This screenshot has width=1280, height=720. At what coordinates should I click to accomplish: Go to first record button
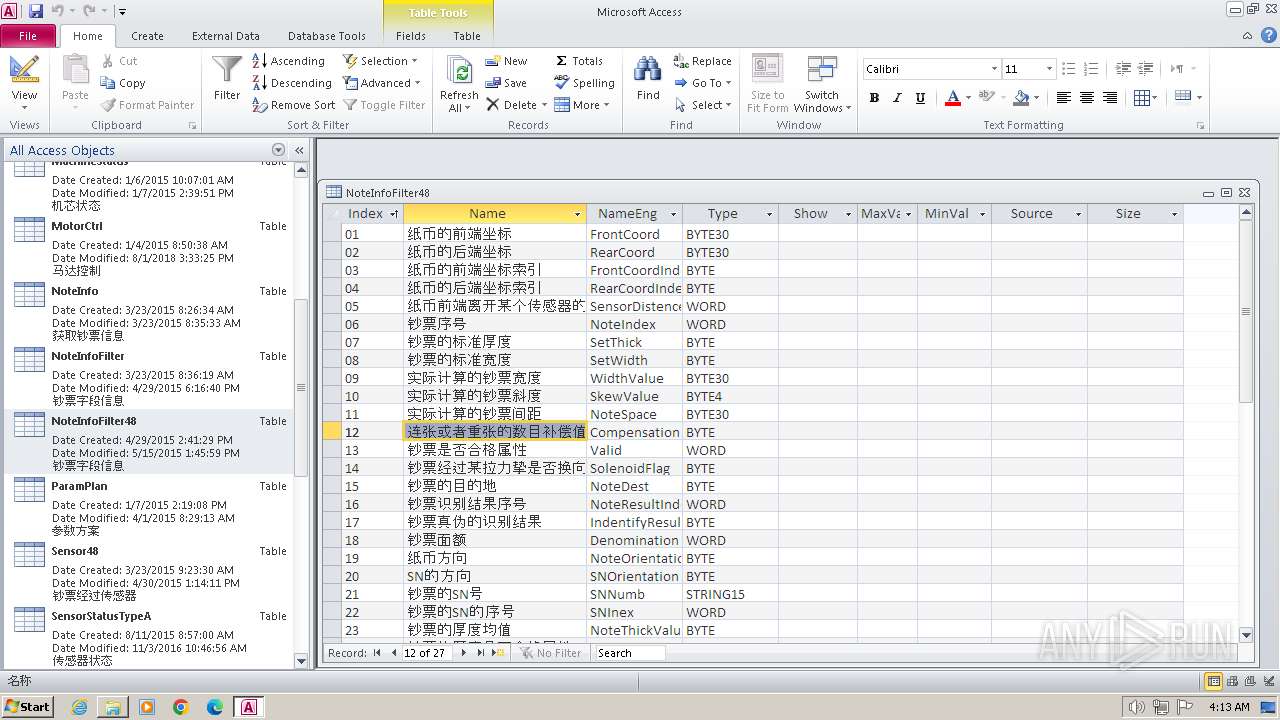(x=377, y=653)
